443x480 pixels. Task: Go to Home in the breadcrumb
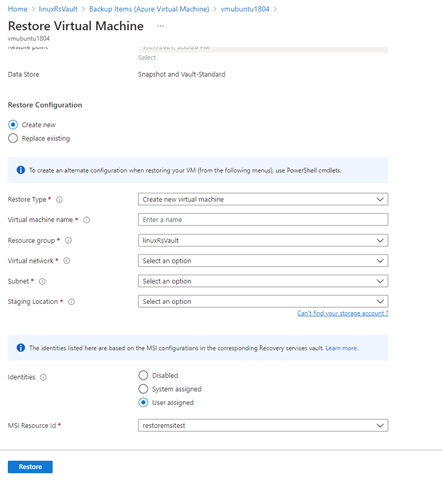click(17, 9)
